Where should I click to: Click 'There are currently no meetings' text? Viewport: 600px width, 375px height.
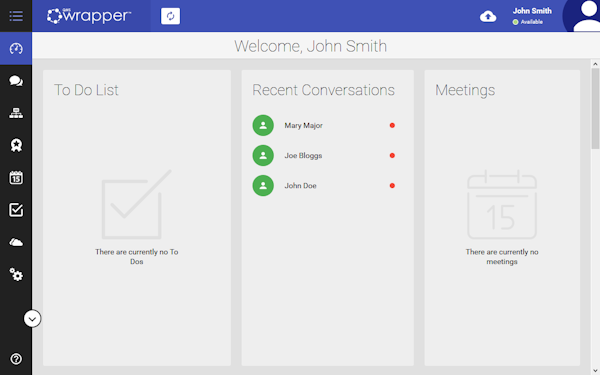pos(502,257)
